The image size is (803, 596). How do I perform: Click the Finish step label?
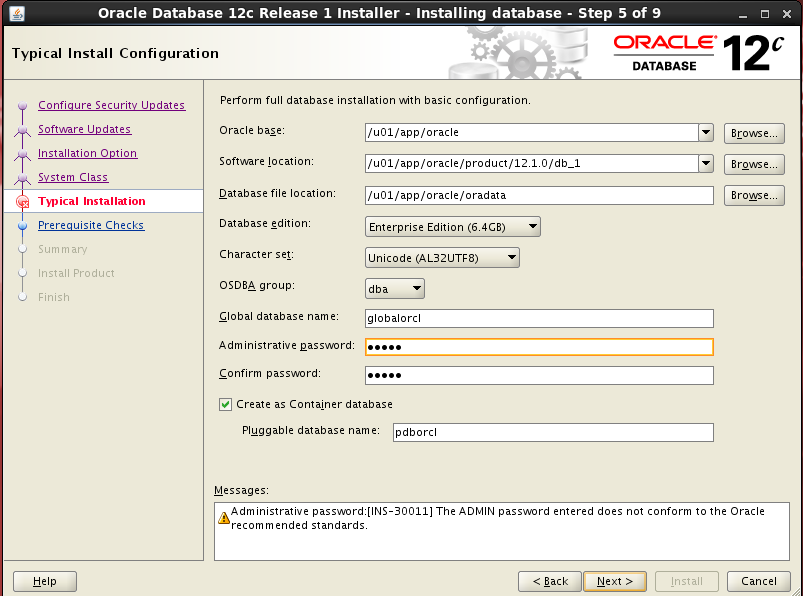click(54, 297)
